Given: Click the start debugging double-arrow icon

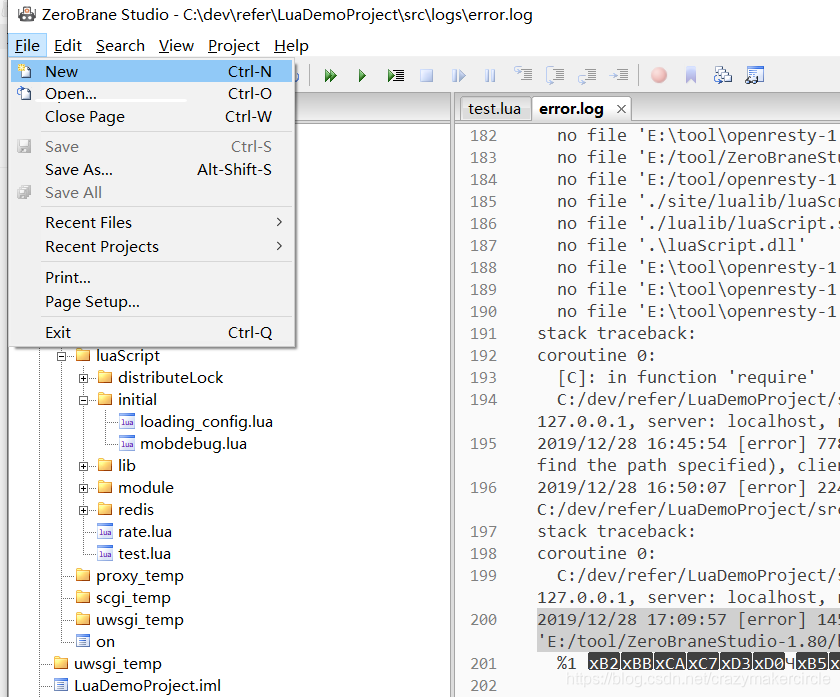Looking at the screenshot, I should click(331, 76).
